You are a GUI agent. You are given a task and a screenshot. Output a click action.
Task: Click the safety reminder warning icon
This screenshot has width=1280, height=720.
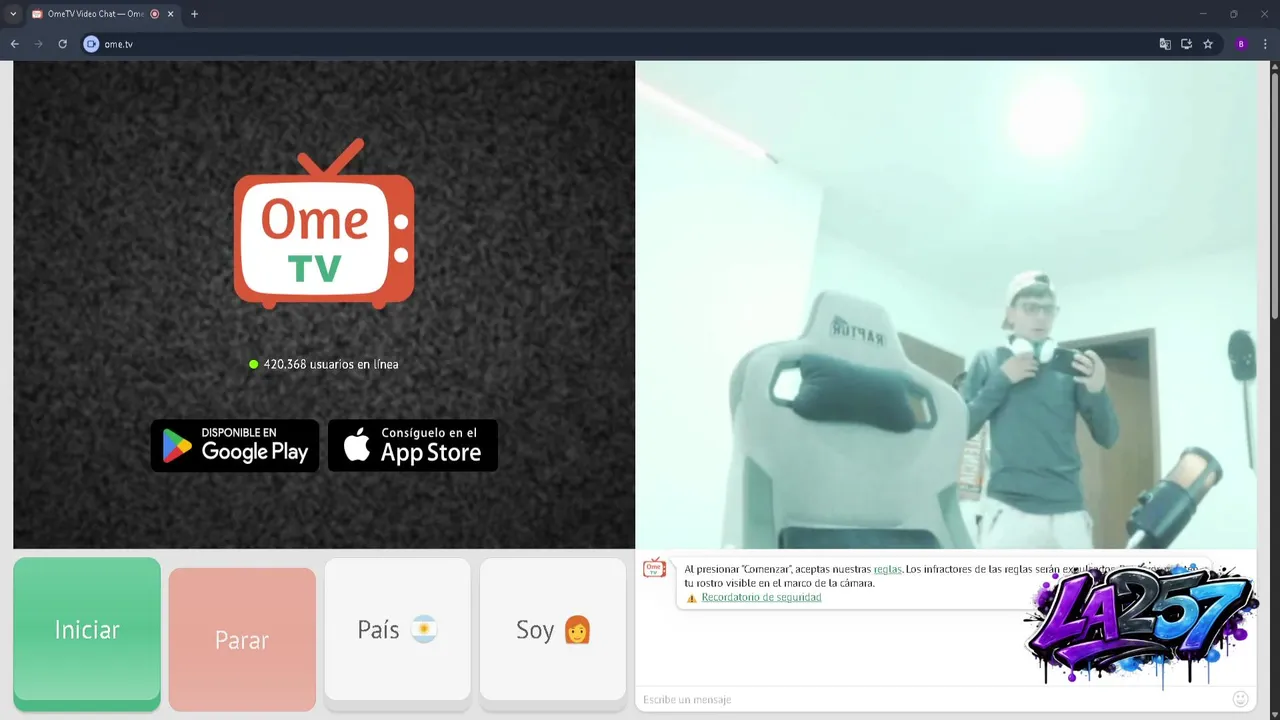pyautogui.click(x=691, y=598)
